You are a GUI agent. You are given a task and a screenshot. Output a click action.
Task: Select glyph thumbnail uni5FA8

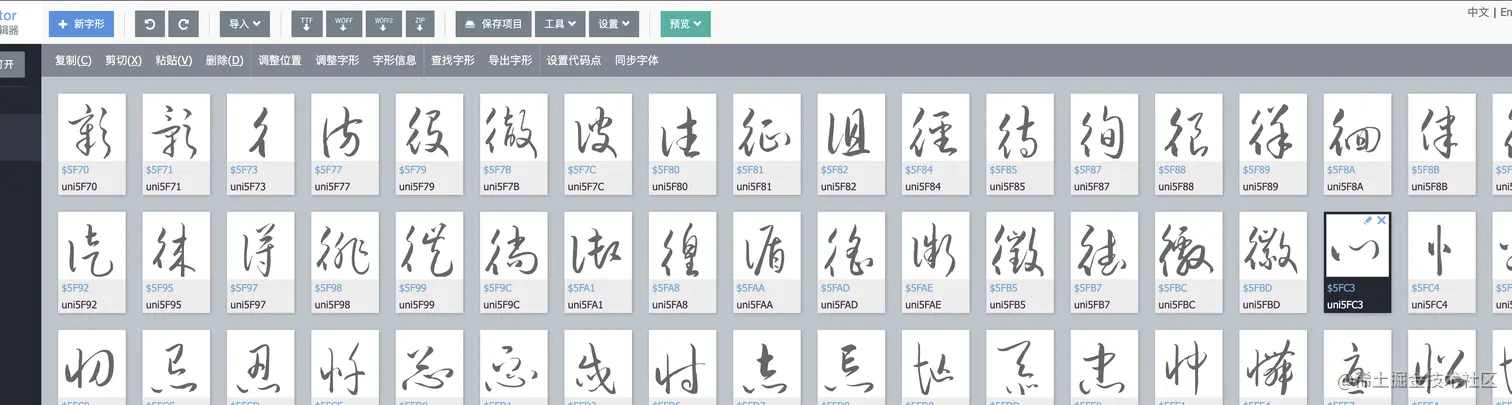682,262
